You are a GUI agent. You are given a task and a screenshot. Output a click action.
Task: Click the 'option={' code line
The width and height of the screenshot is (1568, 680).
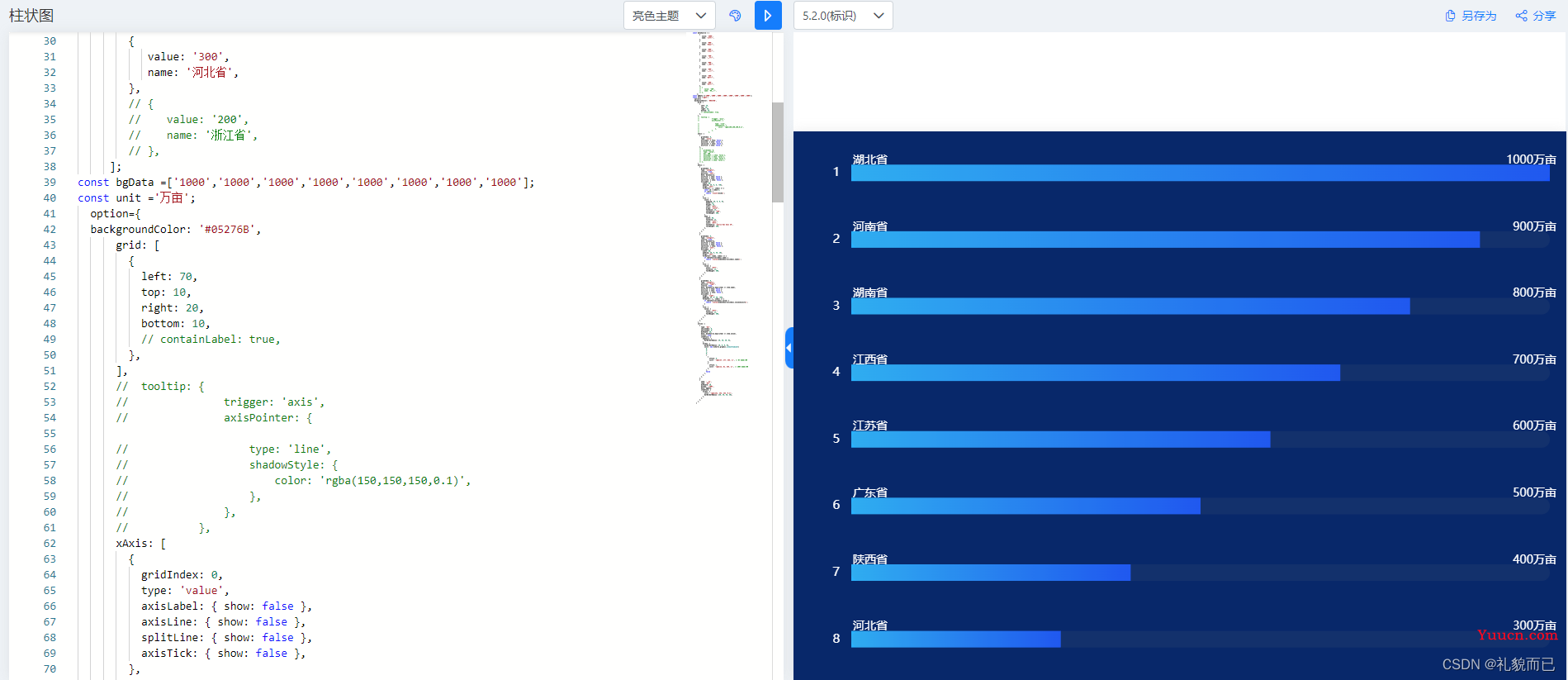coord(116,214)
